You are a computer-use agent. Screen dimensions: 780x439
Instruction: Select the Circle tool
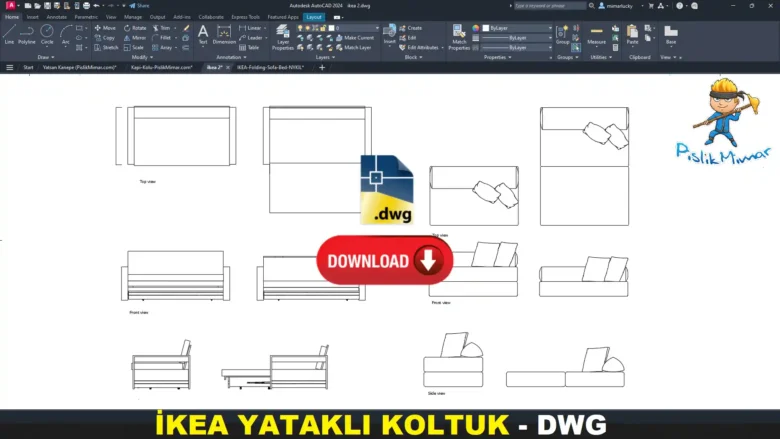[47, 35]
